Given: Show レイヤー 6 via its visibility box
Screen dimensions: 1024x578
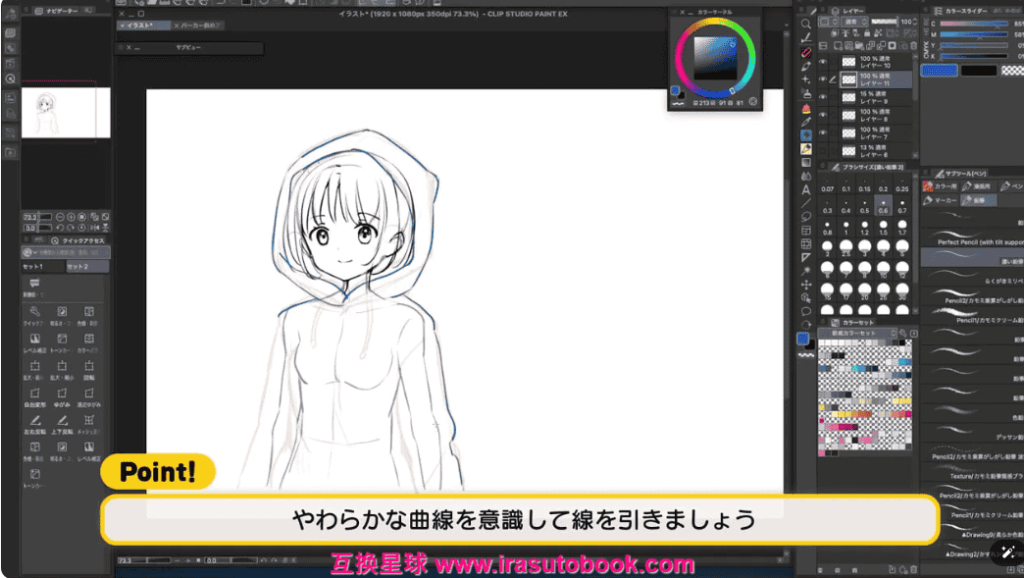Looking at the screenshot, I should click(x=823, y=148).
